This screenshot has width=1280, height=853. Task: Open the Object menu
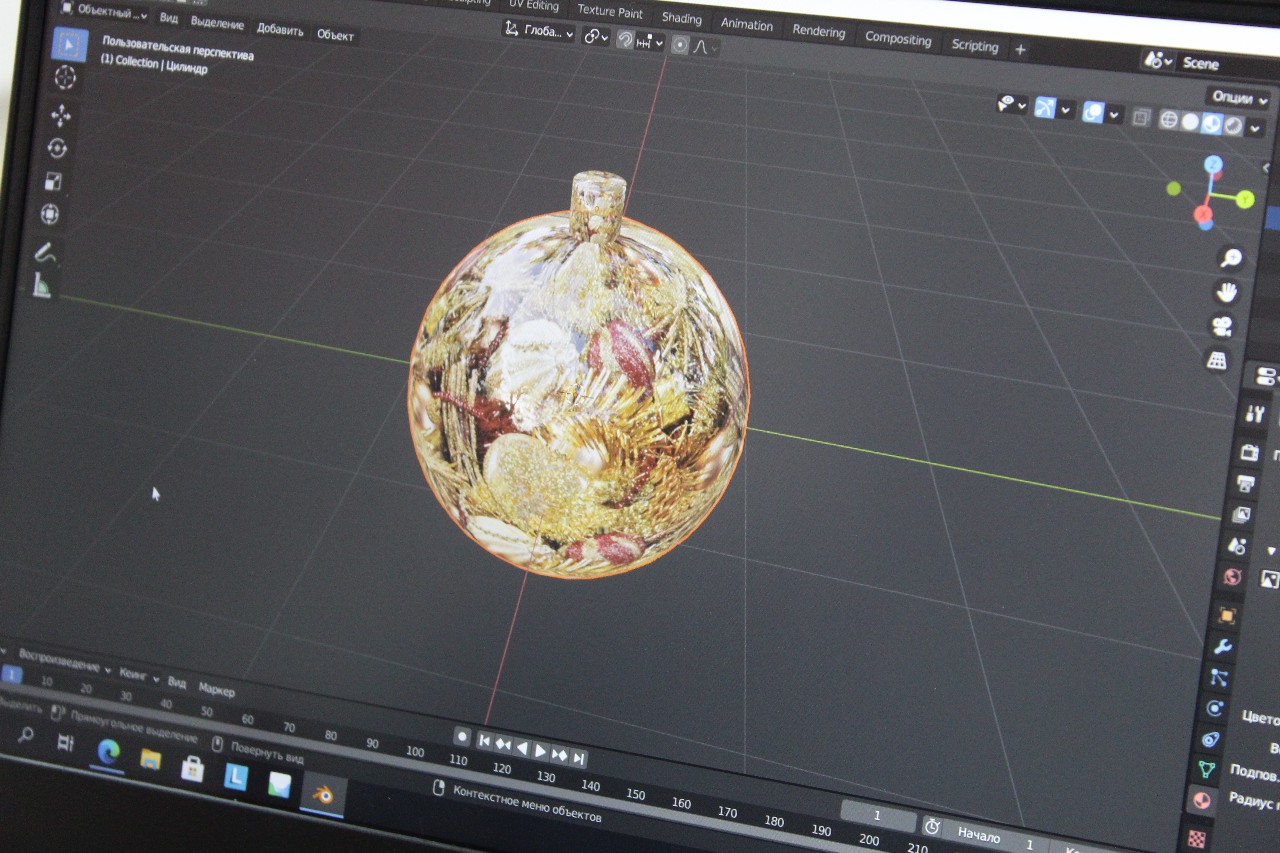coord(335,35)
